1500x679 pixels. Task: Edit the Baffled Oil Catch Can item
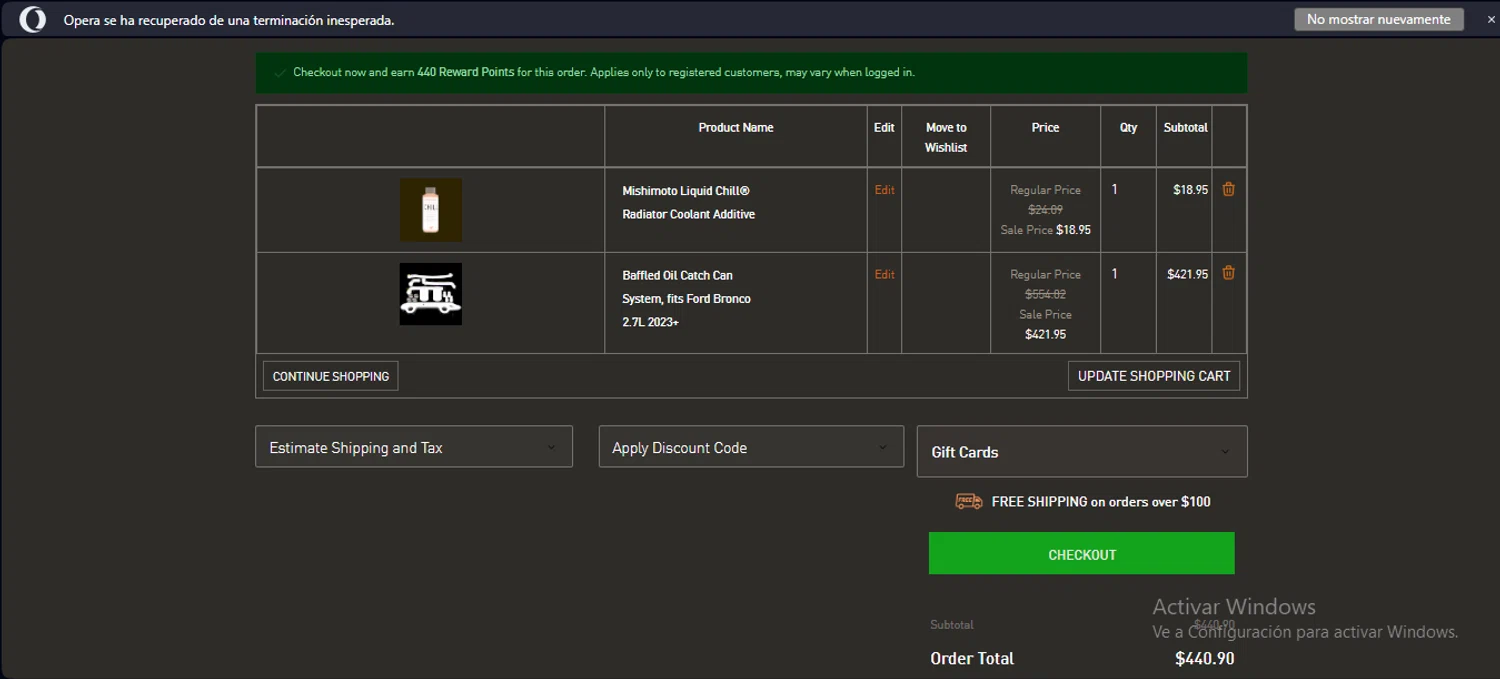884,274
